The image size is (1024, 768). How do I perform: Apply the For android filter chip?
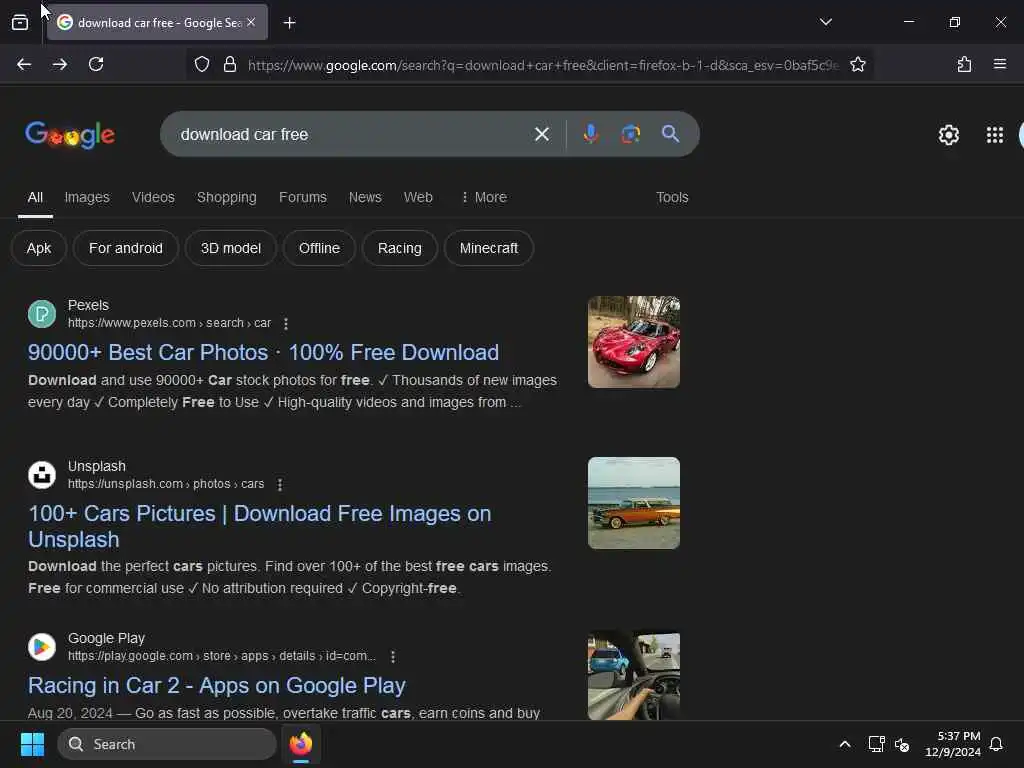(x=125, y=248)
